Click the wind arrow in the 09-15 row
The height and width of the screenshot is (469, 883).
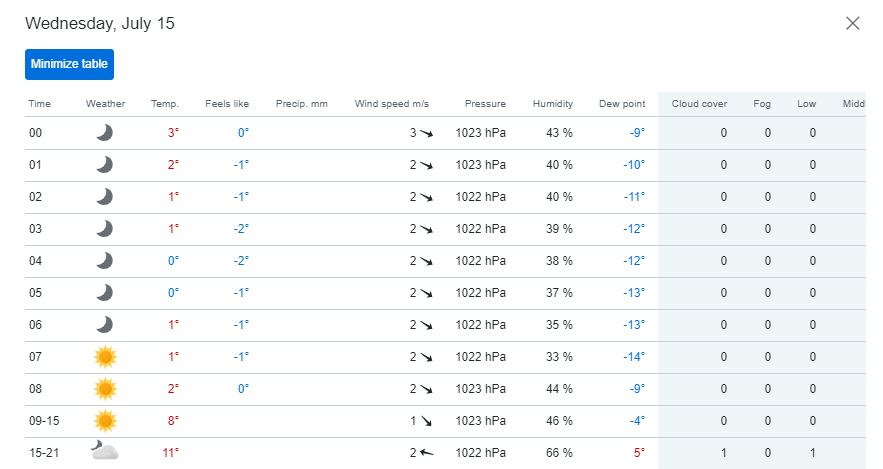tap(426, 421)
